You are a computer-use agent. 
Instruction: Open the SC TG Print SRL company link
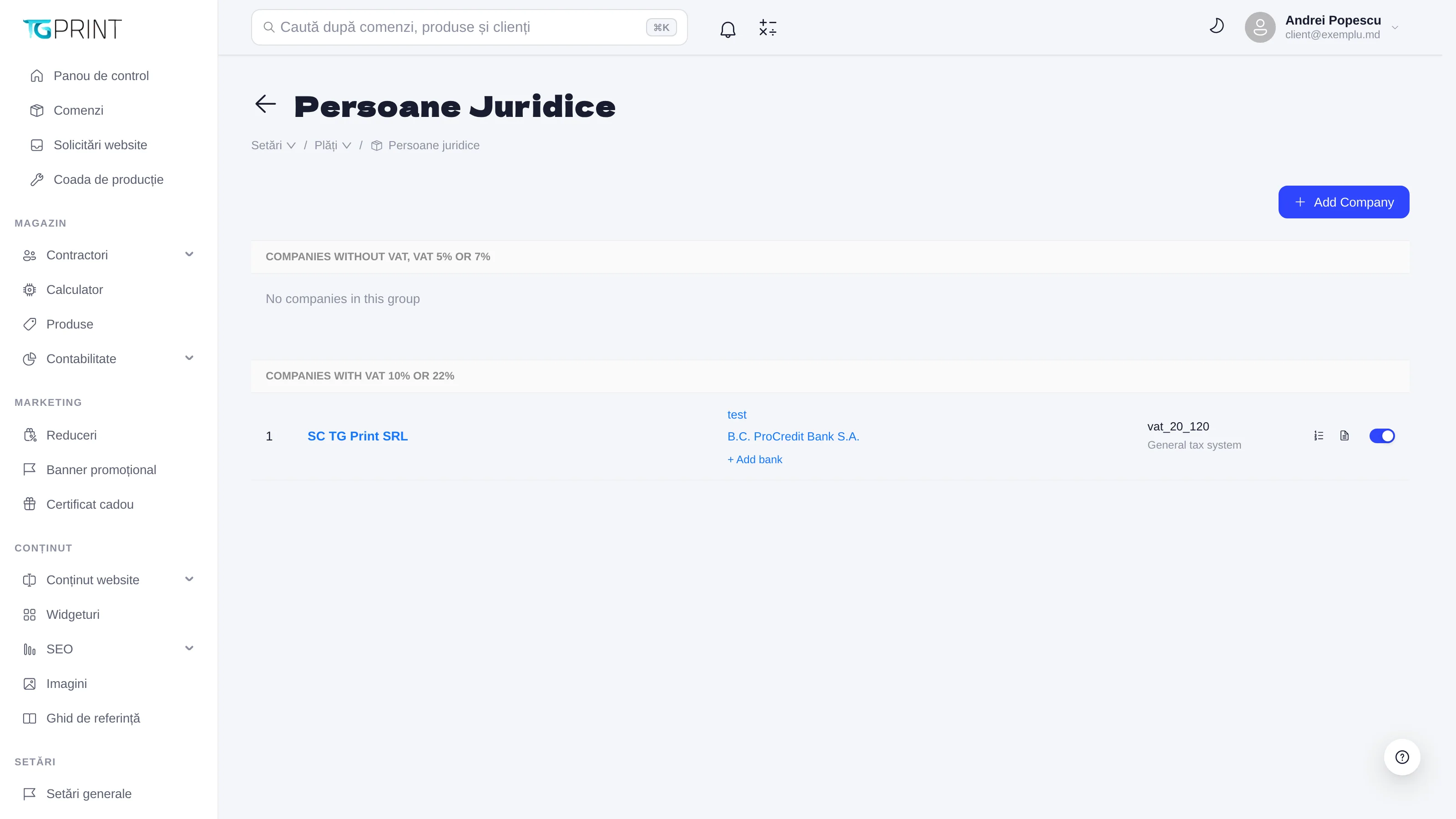point(357,436)
